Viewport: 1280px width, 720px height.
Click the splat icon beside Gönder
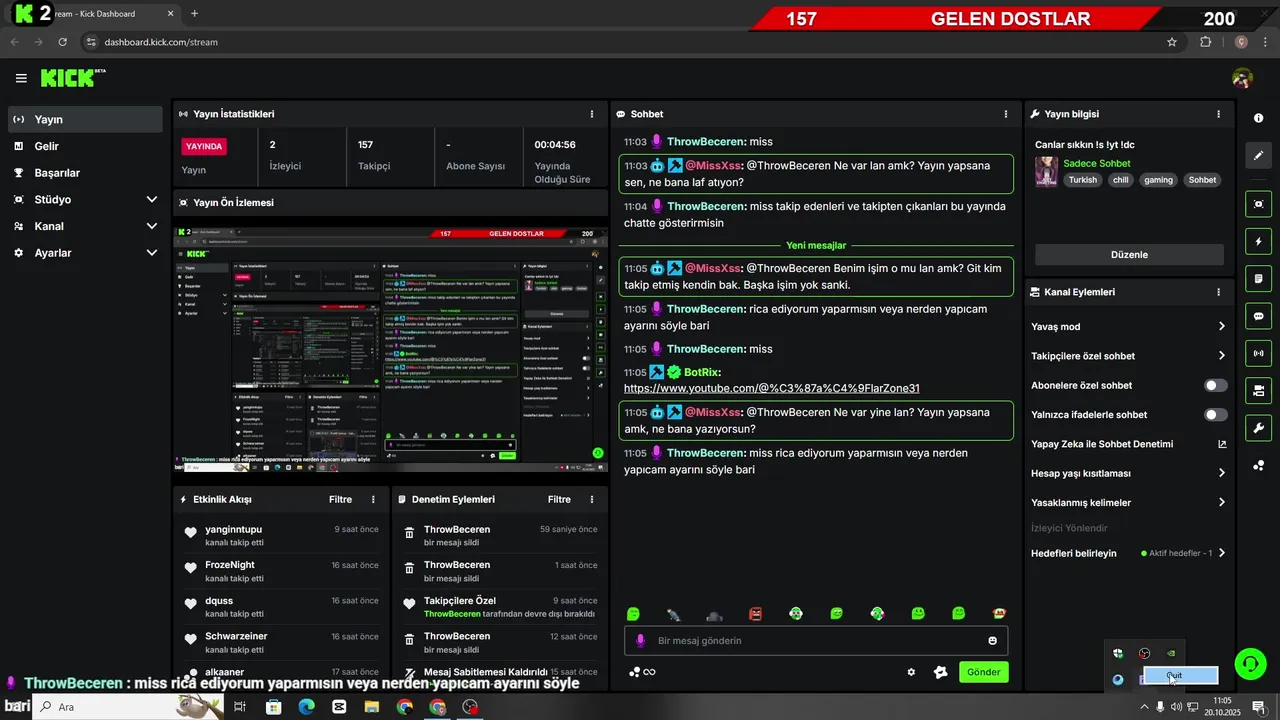(x=940, y=672)
